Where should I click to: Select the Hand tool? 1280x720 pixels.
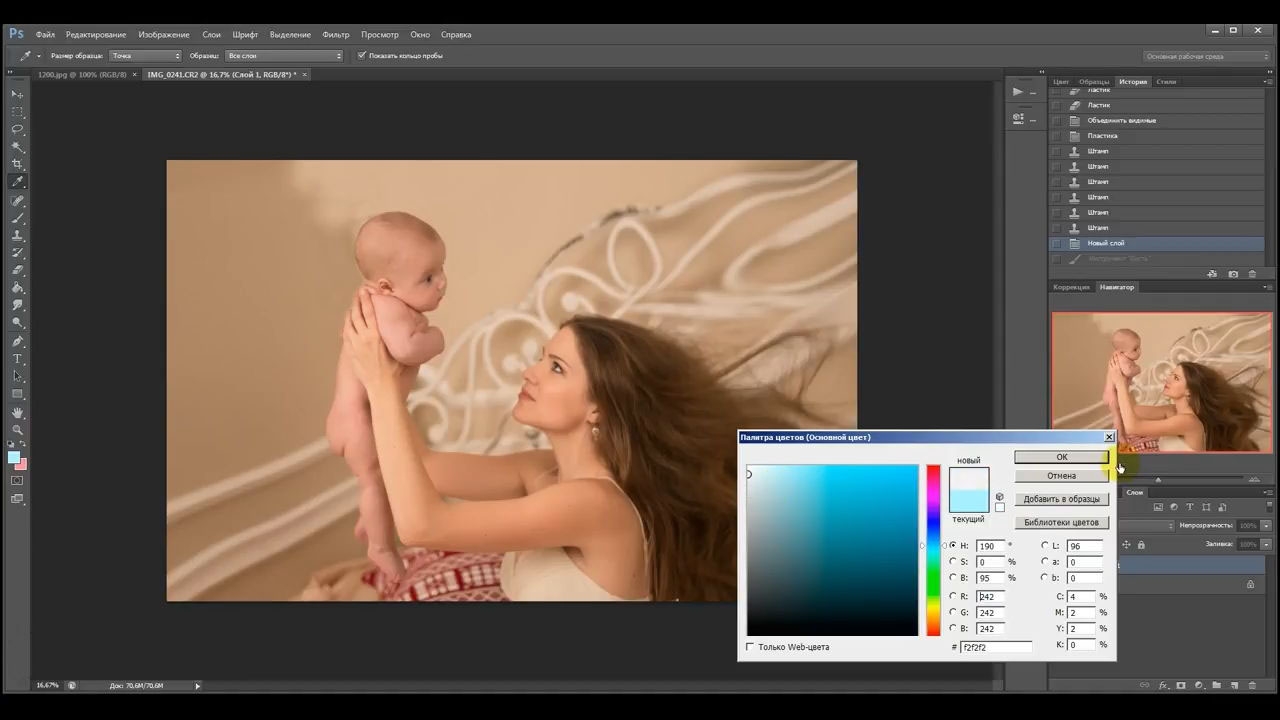click(x=17, y=413)
